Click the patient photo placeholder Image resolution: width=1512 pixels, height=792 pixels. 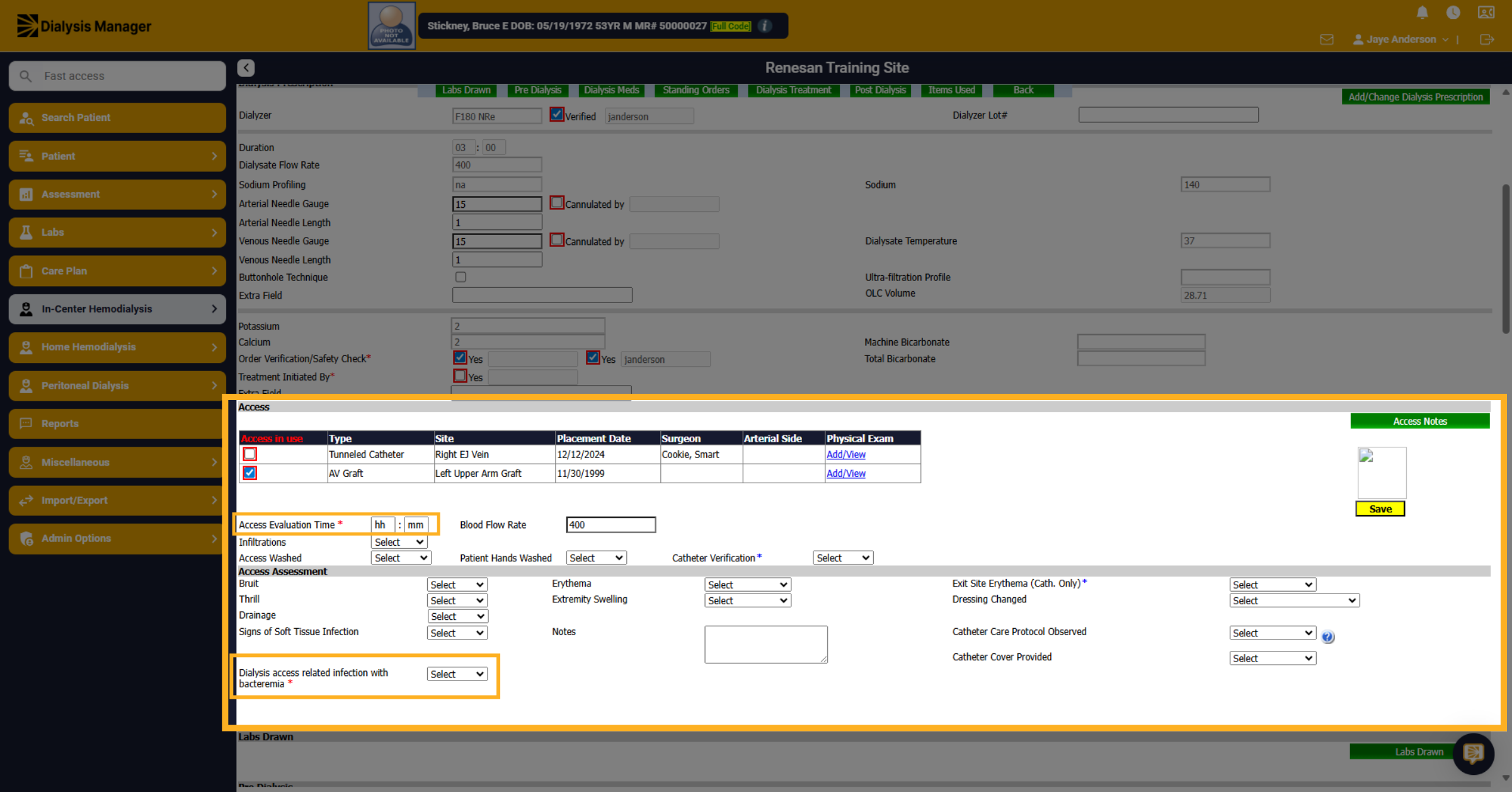tap(391, 26)
